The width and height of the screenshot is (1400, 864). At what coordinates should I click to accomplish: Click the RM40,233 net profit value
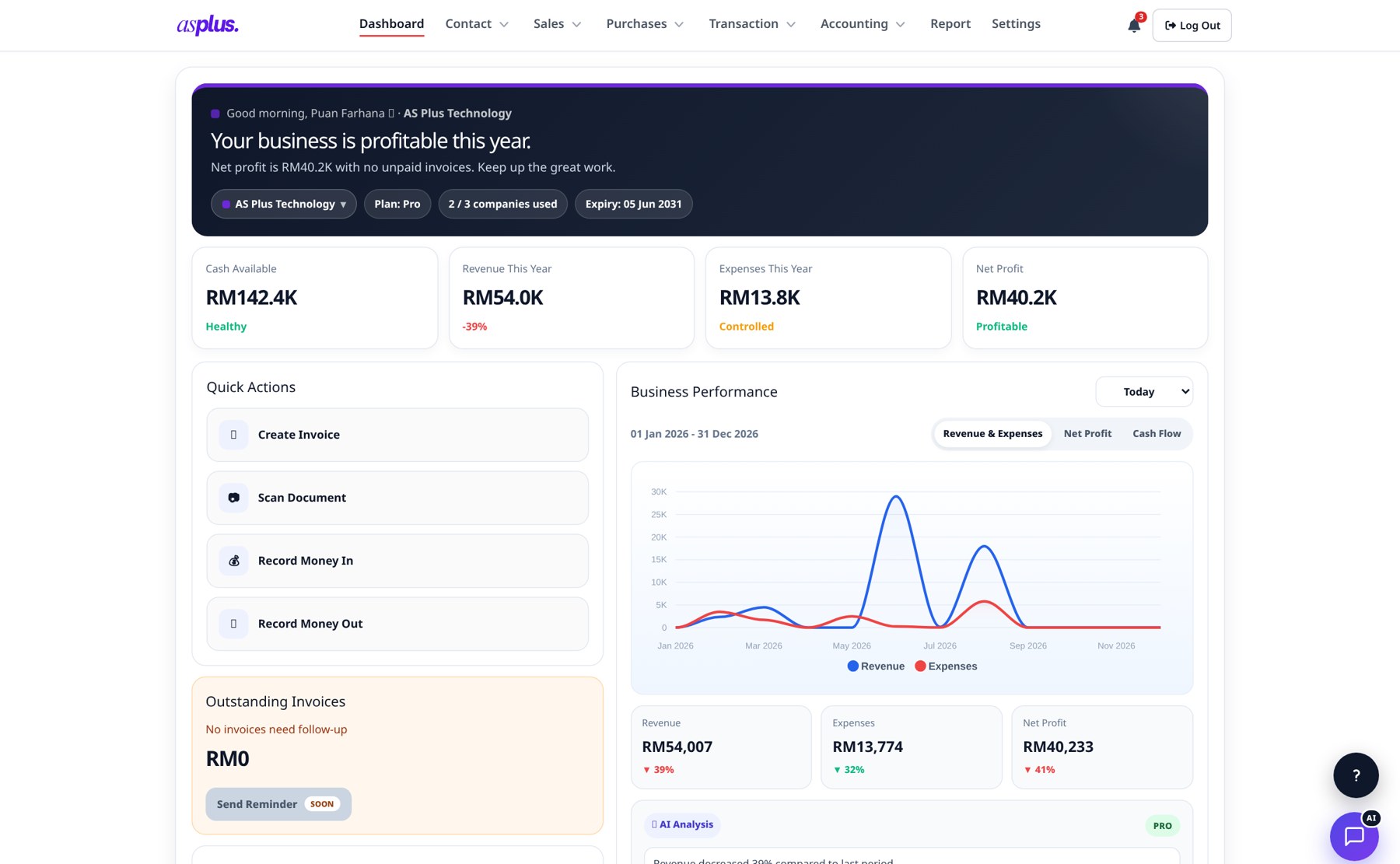pyautogui.click(x=1058, y=747)
